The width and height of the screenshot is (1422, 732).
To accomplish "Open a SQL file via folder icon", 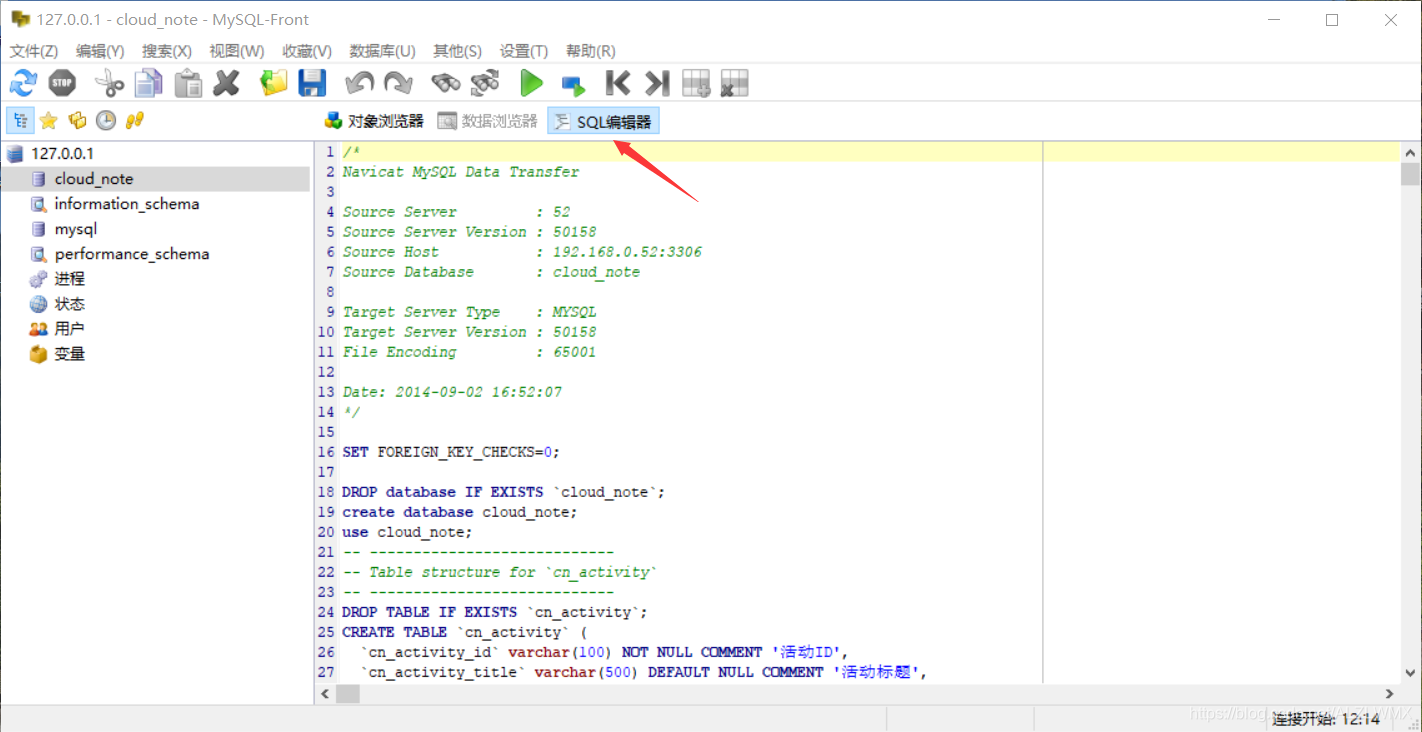I will pos(274,83).
